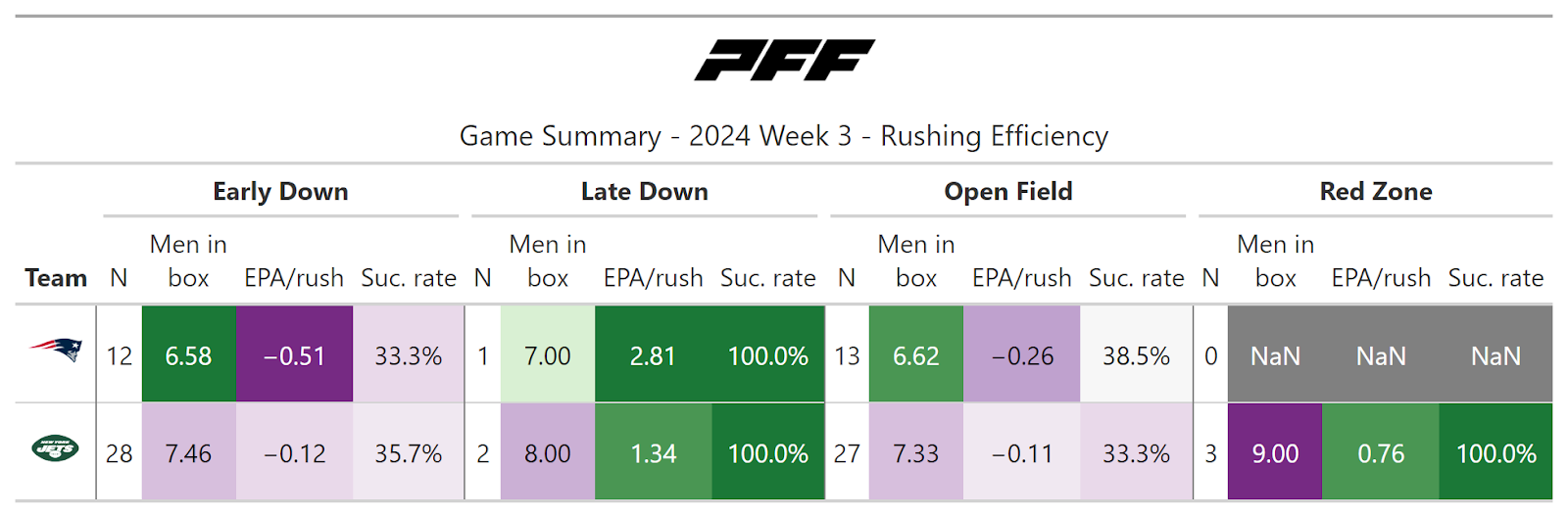Click Jets Red Zone 0.76 EPA cell
The image size is (1568, 517).
pos(1381,453)
